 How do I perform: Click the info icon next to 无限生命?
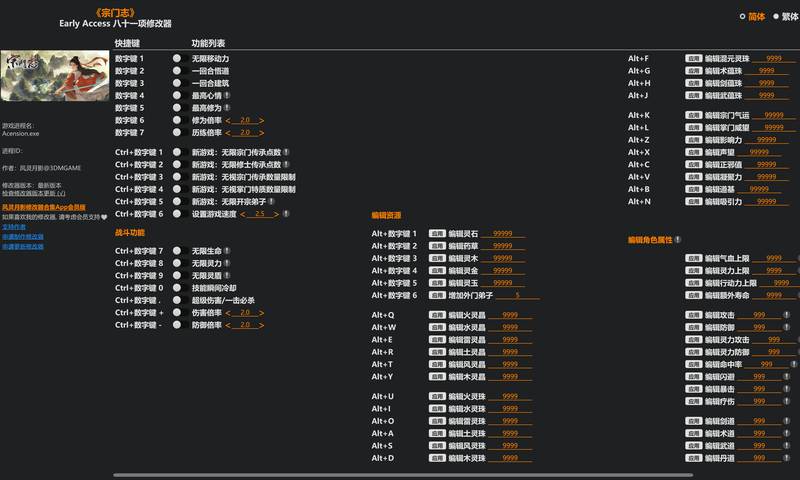tap(227, 250)
